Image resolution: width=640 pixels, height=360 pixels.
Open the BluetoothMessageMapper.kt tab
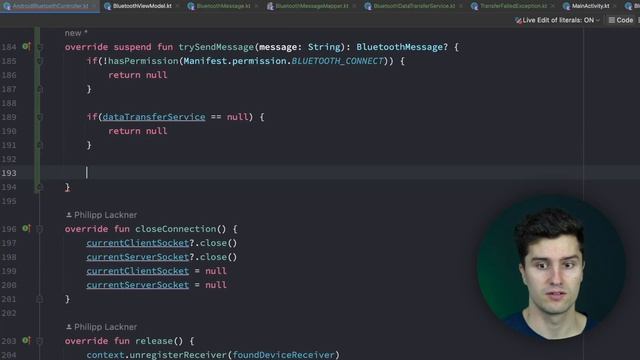311,6
